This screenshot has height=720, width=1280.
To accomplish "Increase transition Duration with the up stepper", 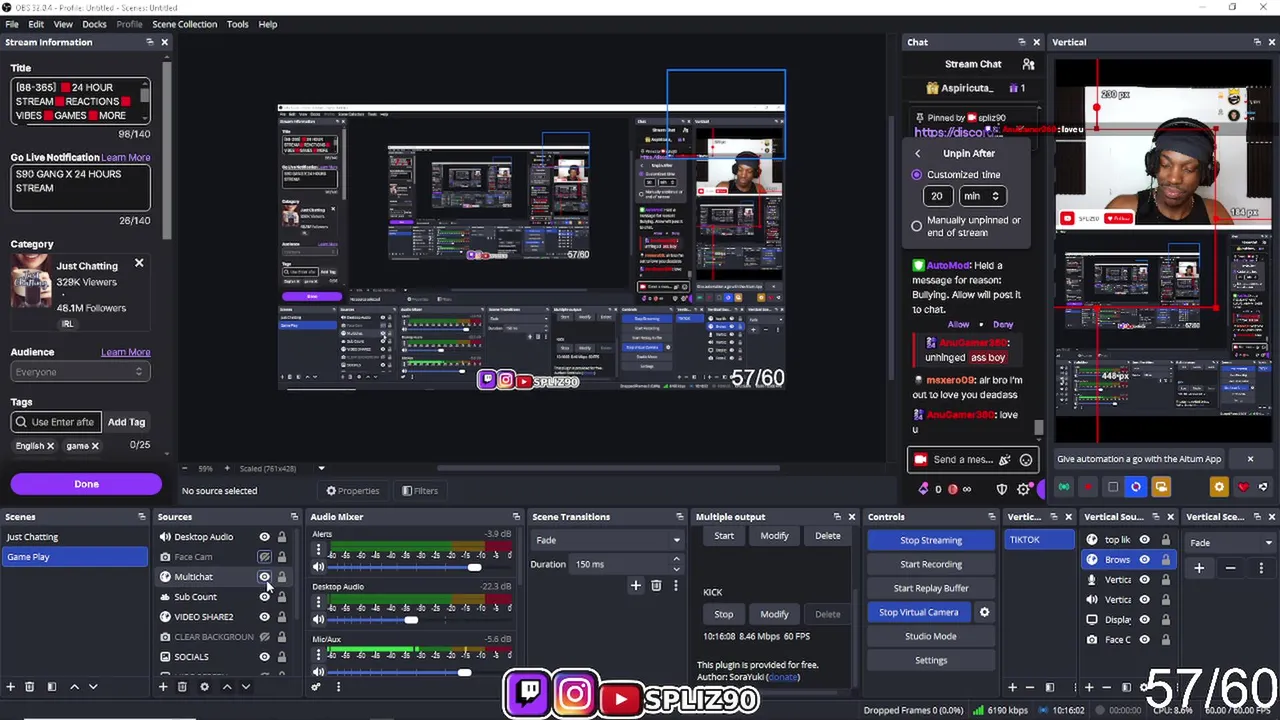I will tap(676, 560).
